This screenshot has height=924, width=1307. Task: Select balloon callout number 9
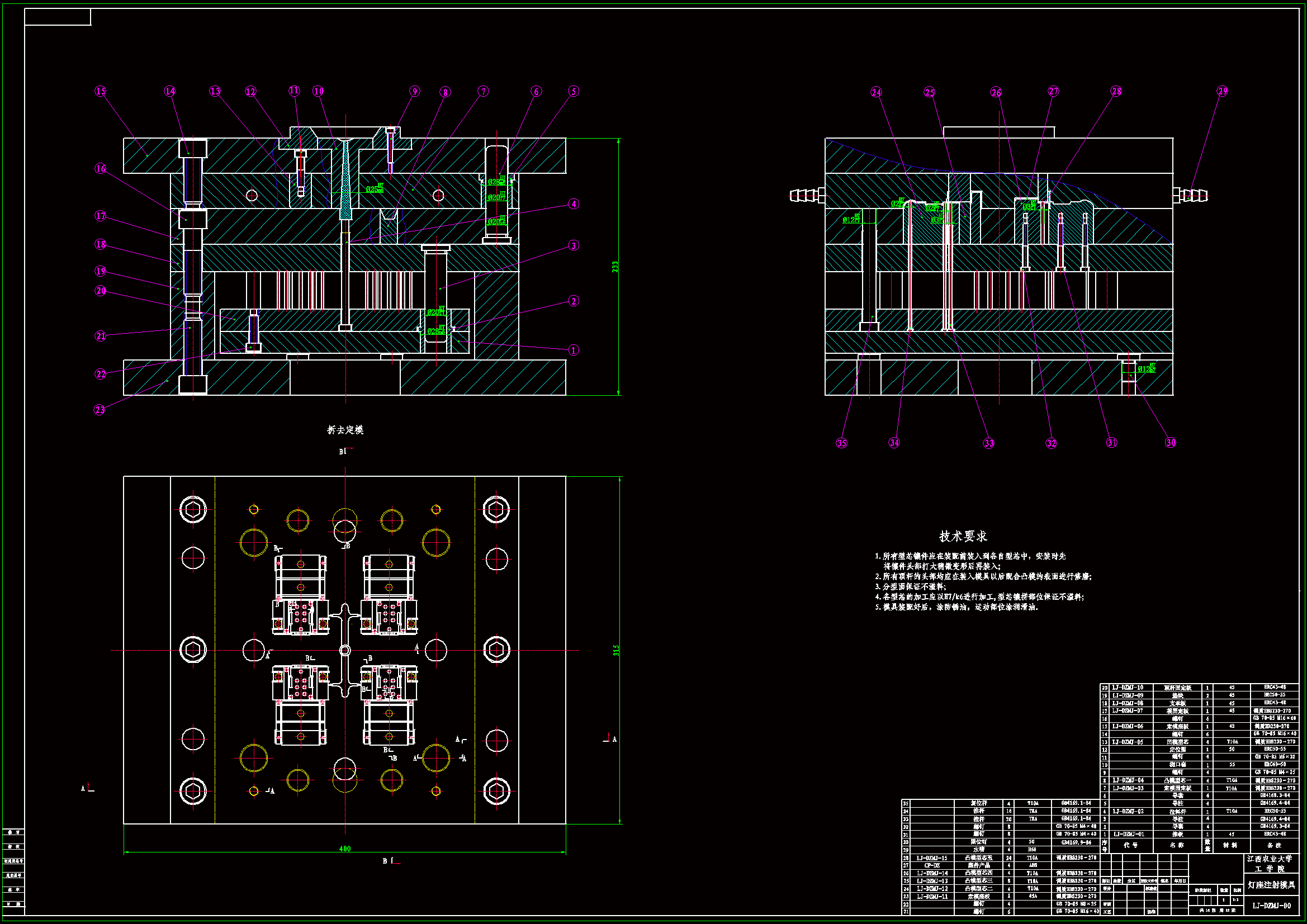[x=414, y=91]
